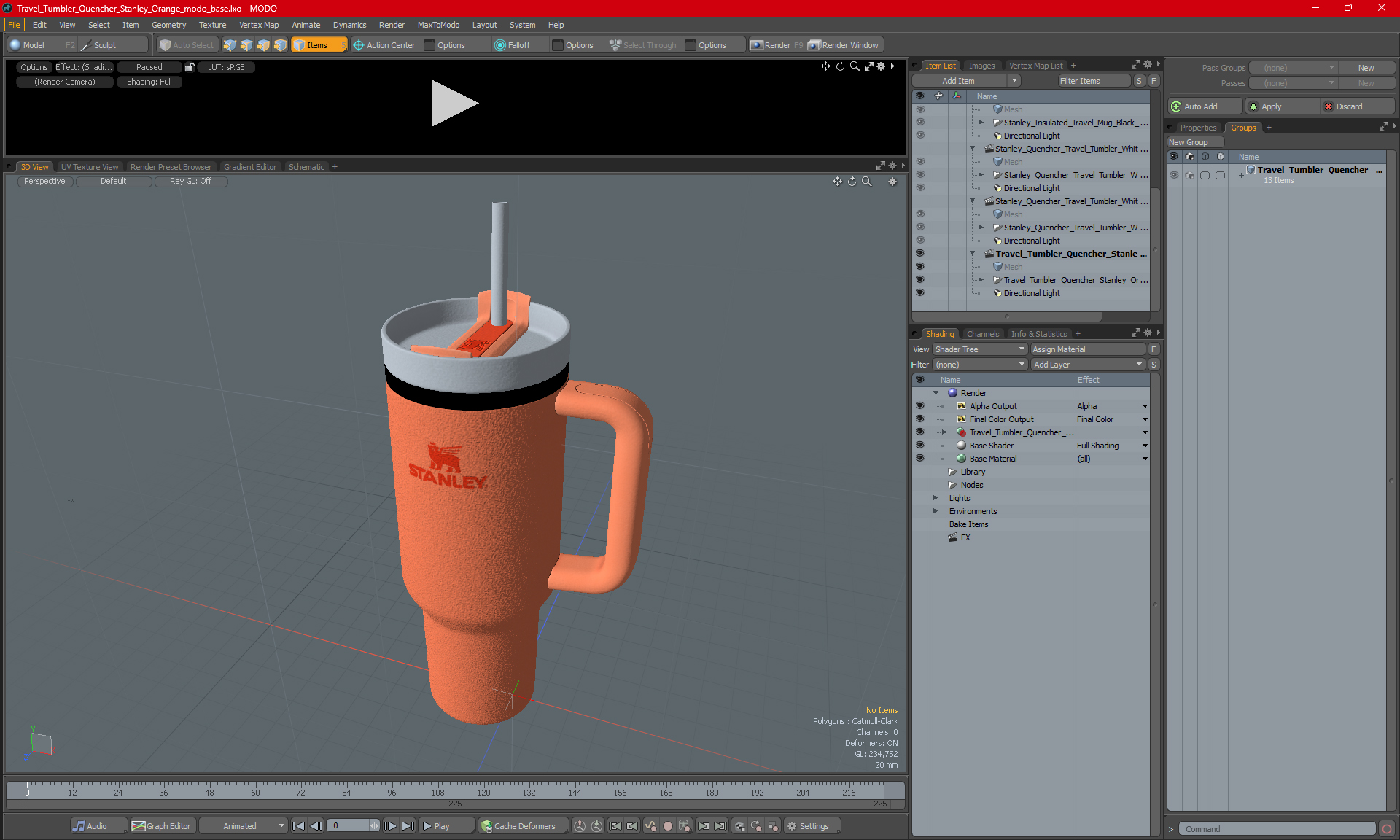Go to last frame
This screenshot has width=1400, height=840.
pyautogui.click(x=408, y=826)
